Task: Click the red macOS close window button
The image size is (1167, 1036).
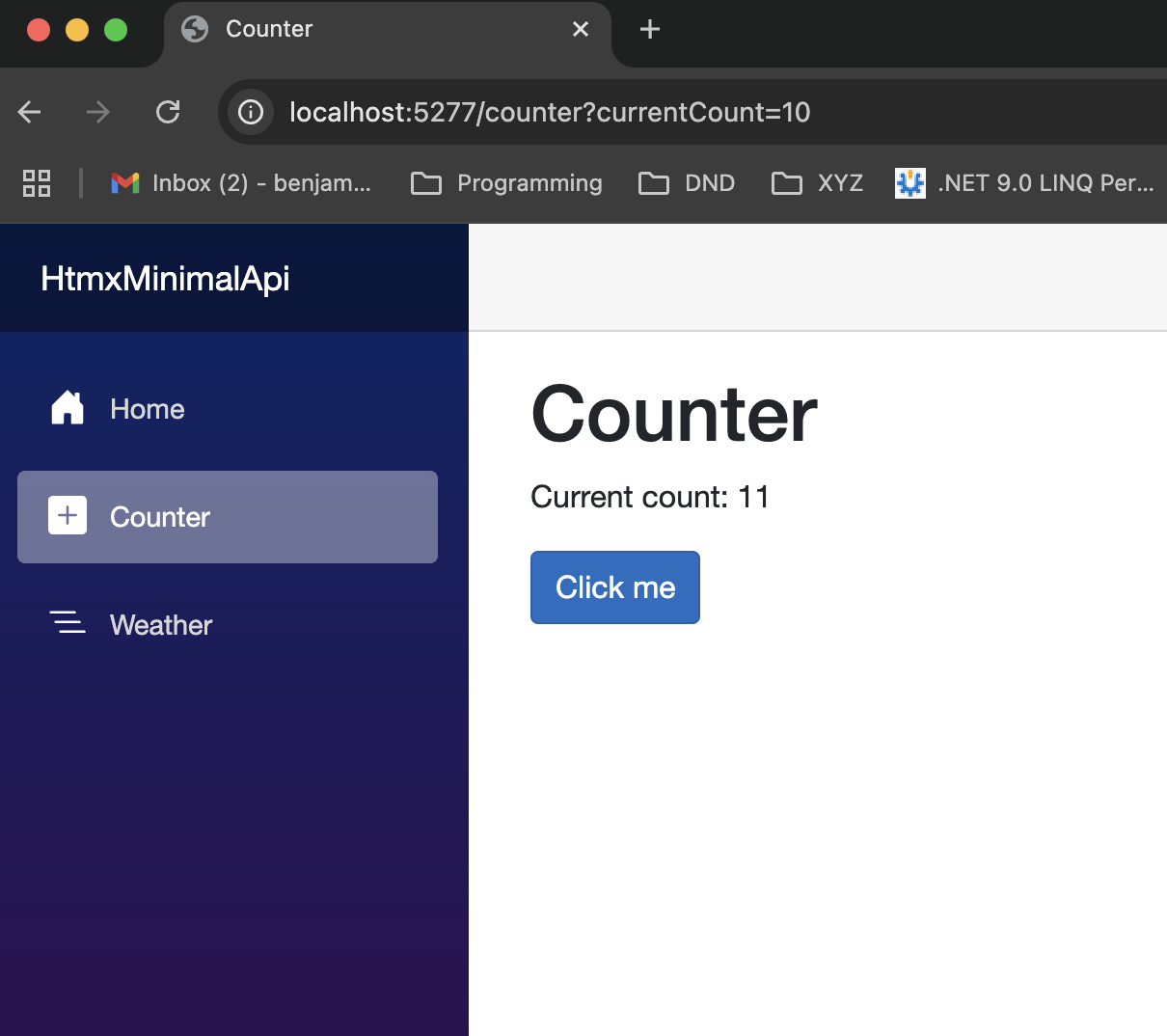Action: click(39, 30)
